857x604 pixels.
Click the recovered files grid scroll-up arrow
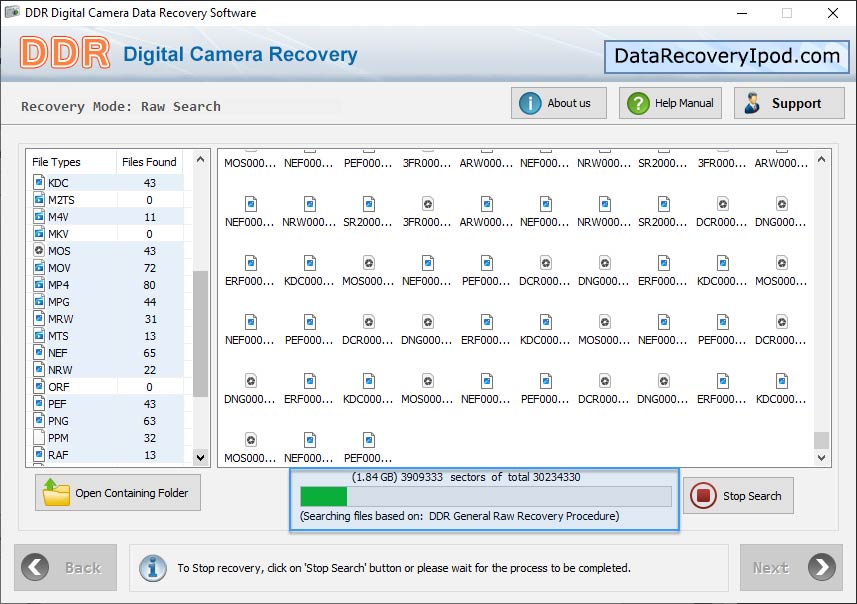pyautogui.click(x=821, y=160)
